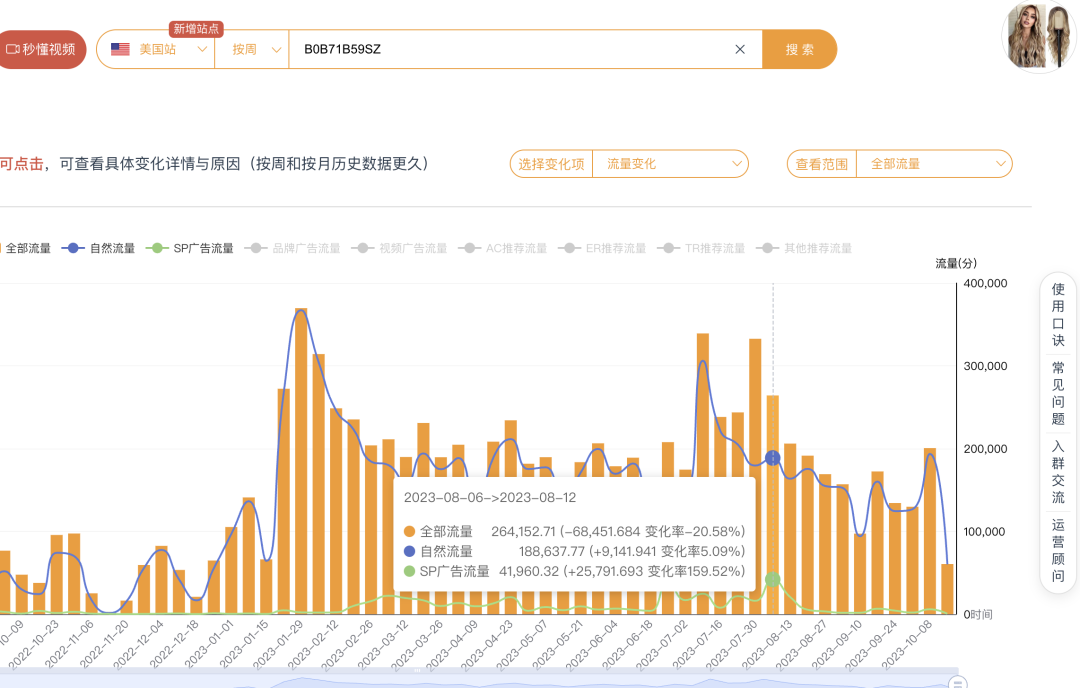Click the US flag icon
This screenshot has width=1080, height=688.
pyautogui.click(x=121, y=50)
